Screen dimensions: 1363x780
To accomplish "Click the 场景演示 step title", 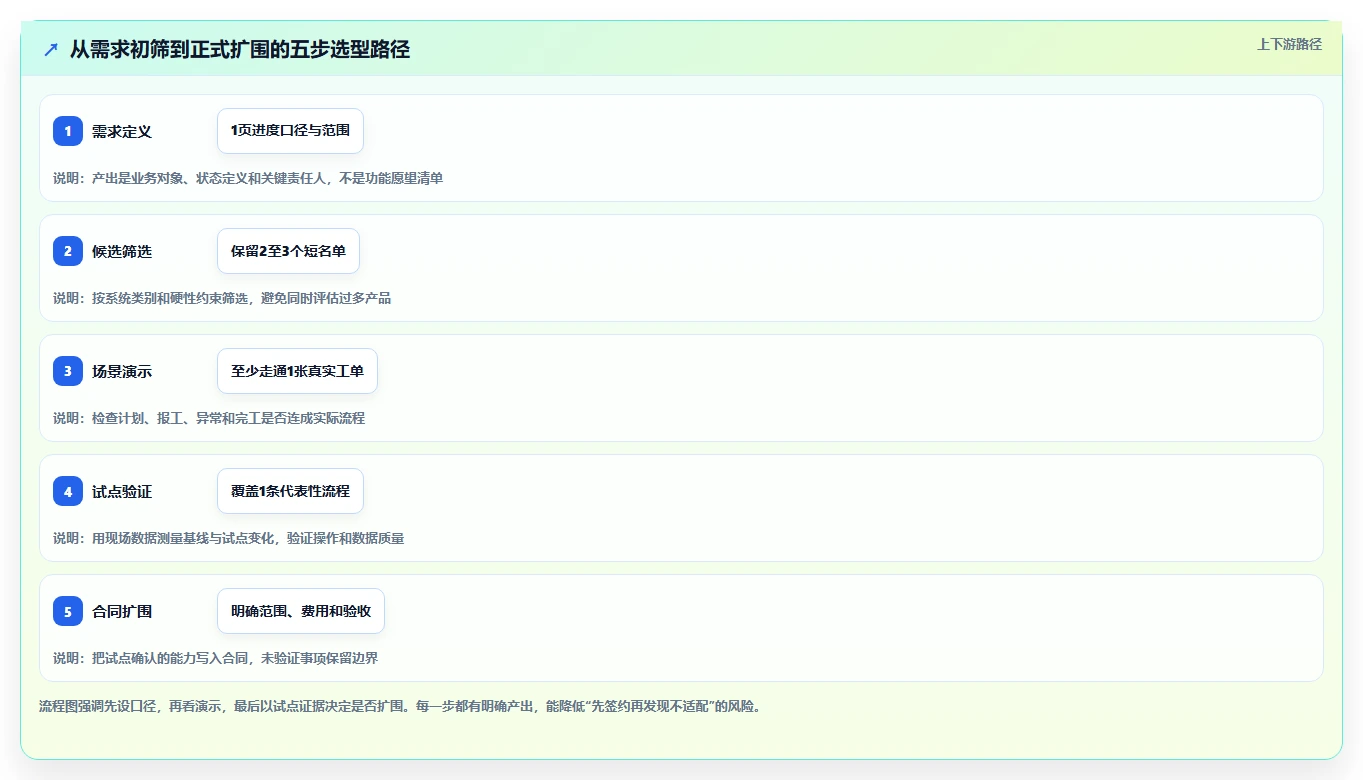I will click(122, 371).
